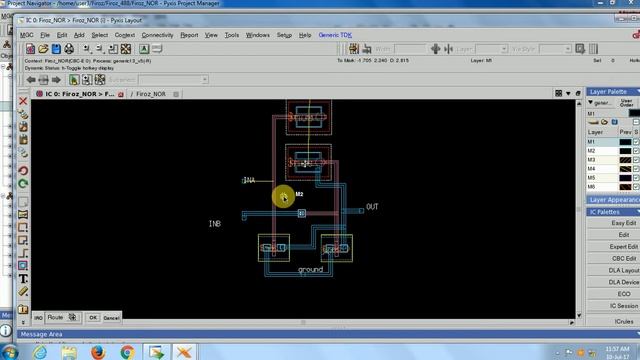Image resolution: width=640 pixels, height=360 pixels.
Task: Open Internet Explorer from the taskbar
Action: click(40, 352)
